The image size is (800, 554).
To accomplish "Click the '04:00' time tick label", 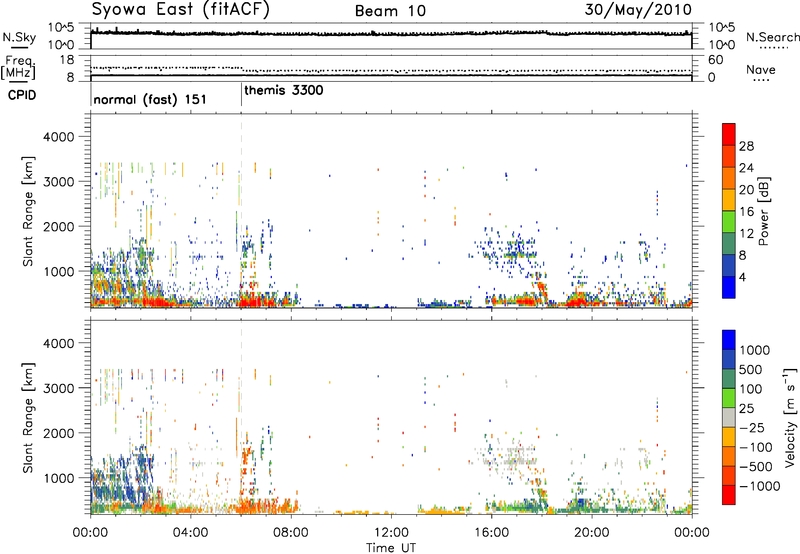I will point(190,533).
